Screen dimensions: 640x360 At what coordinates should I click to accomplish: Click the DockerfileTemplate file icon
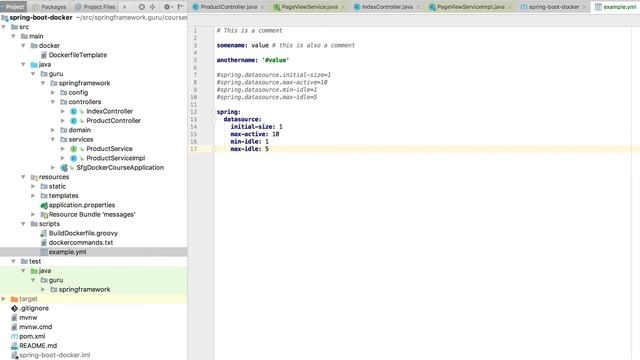click(44, 55)
